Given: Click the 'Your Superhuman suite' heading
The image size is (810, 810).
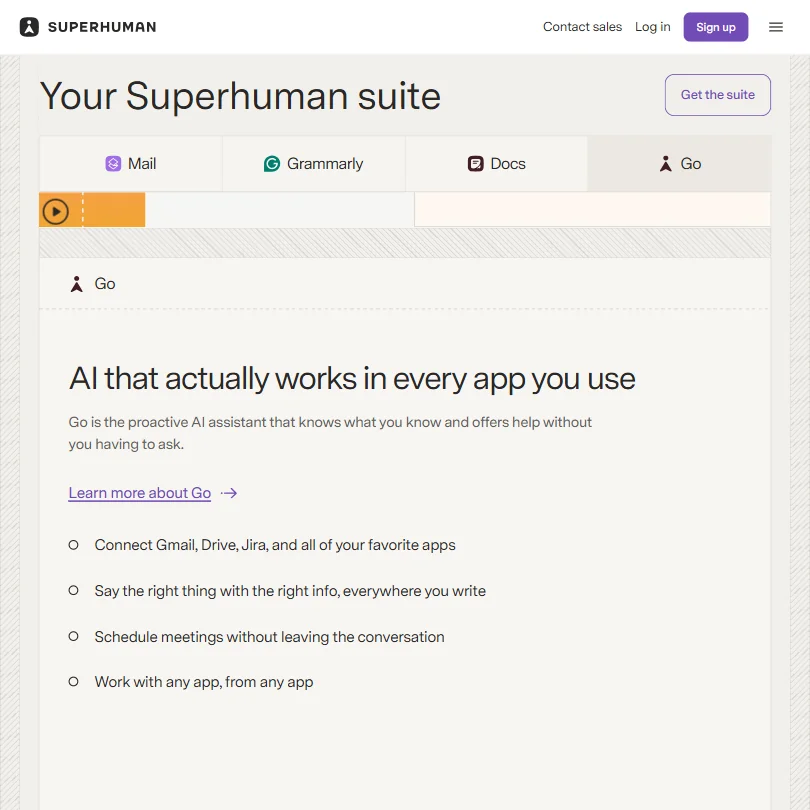Looking at the screenshot, I should pos(240,96).
